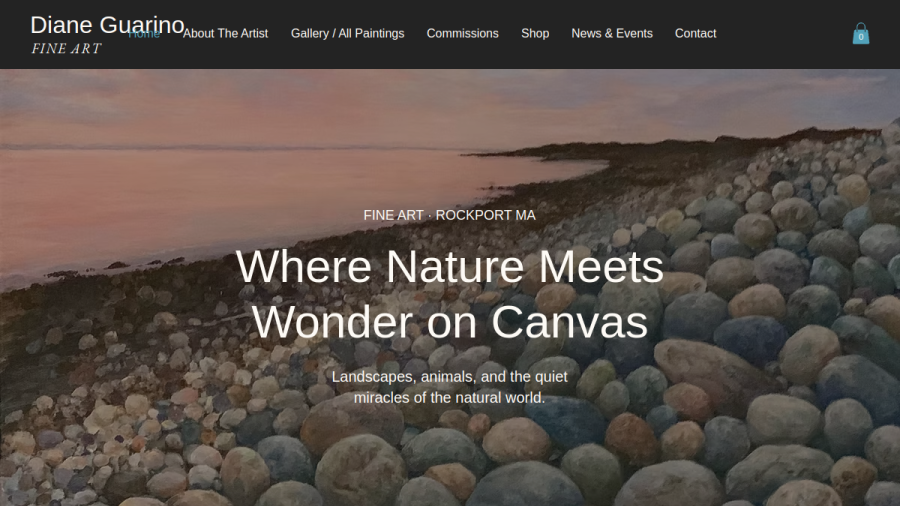Click 'Where Nature Meets Wonder on Canvas' headline

coord(449,294)
